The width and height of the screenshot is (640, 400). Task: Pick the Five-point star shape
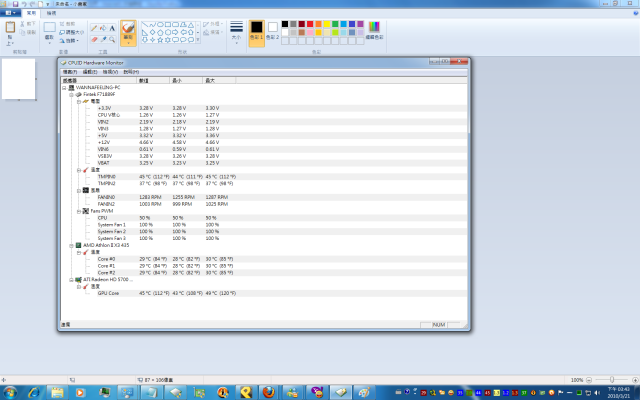[x=160, y=40]
